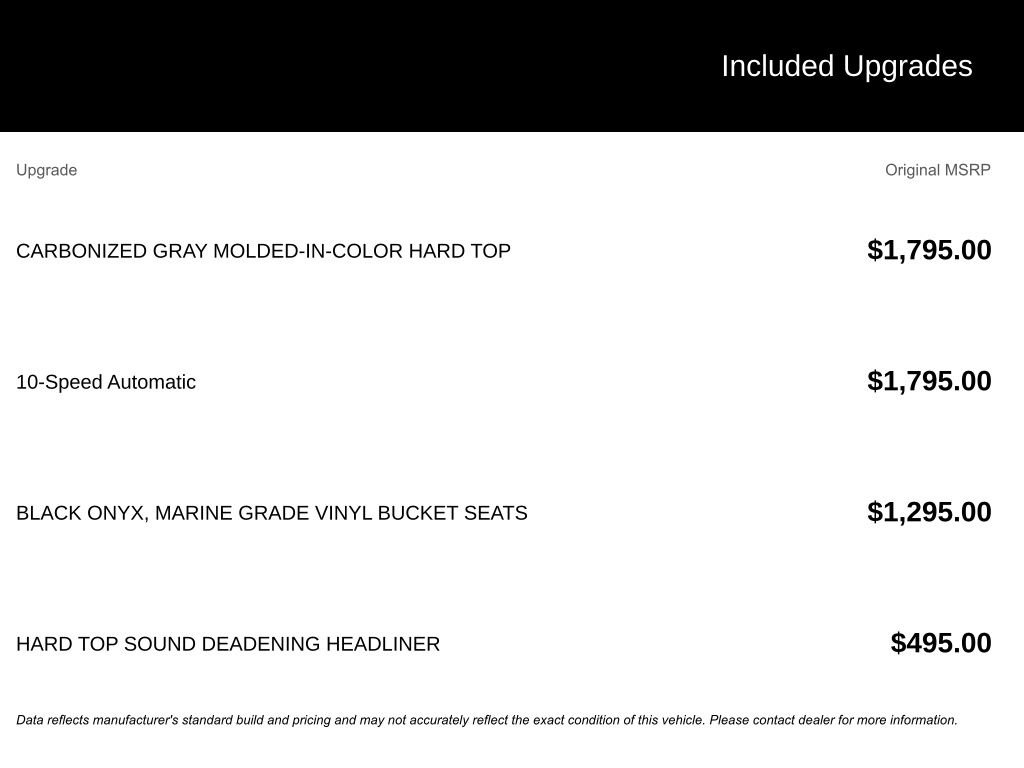Click the manufacturer data disclaimer text
This screenshot has height=768, width=1024.
360,720
